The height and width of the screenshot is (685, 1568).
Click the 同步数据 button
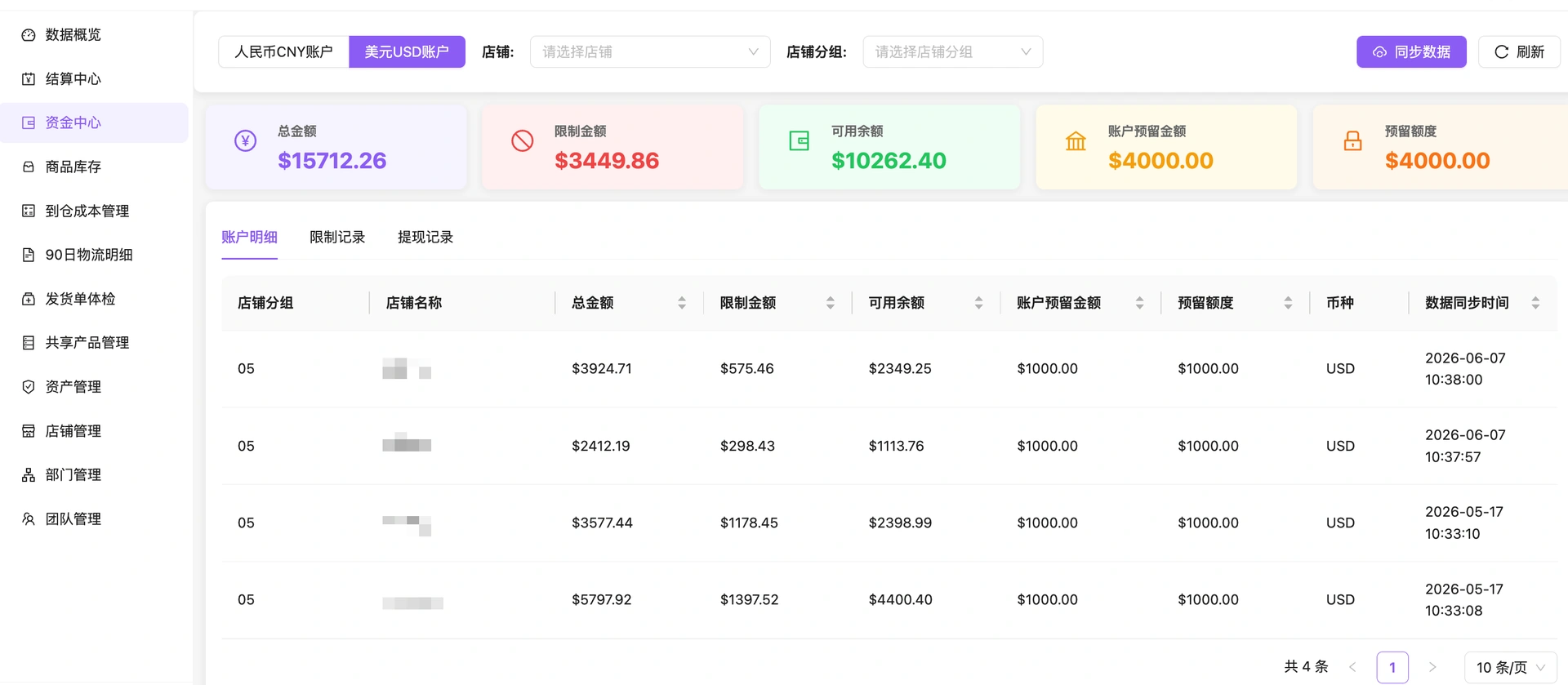[1411, 51]
